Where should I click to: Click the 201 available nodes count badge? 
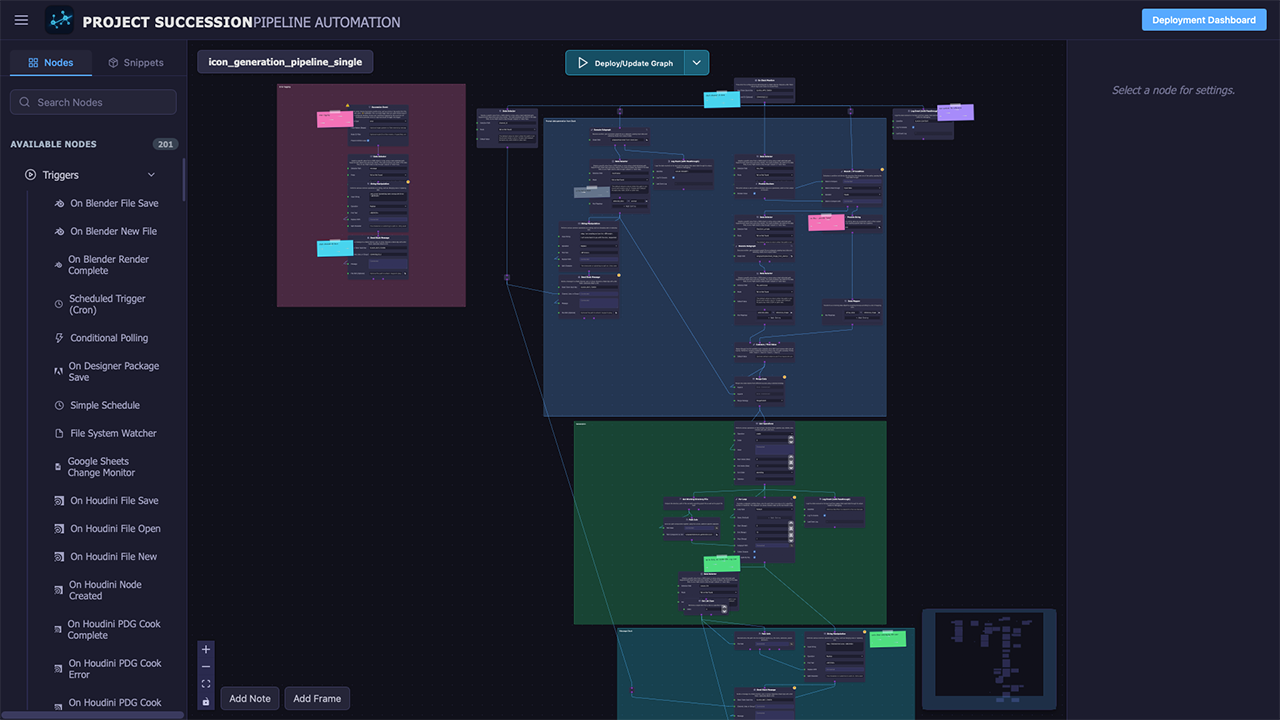[165, 144]
